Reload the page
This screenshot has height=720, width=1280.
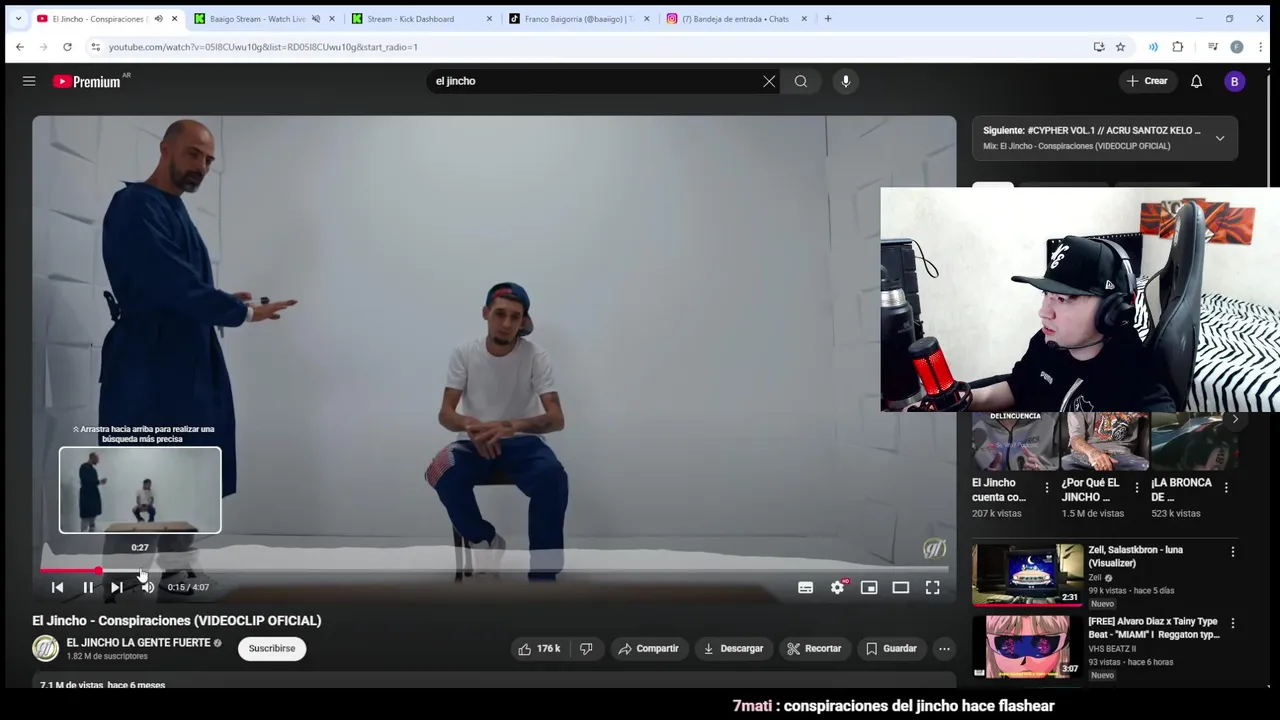(x=67, y=47)
